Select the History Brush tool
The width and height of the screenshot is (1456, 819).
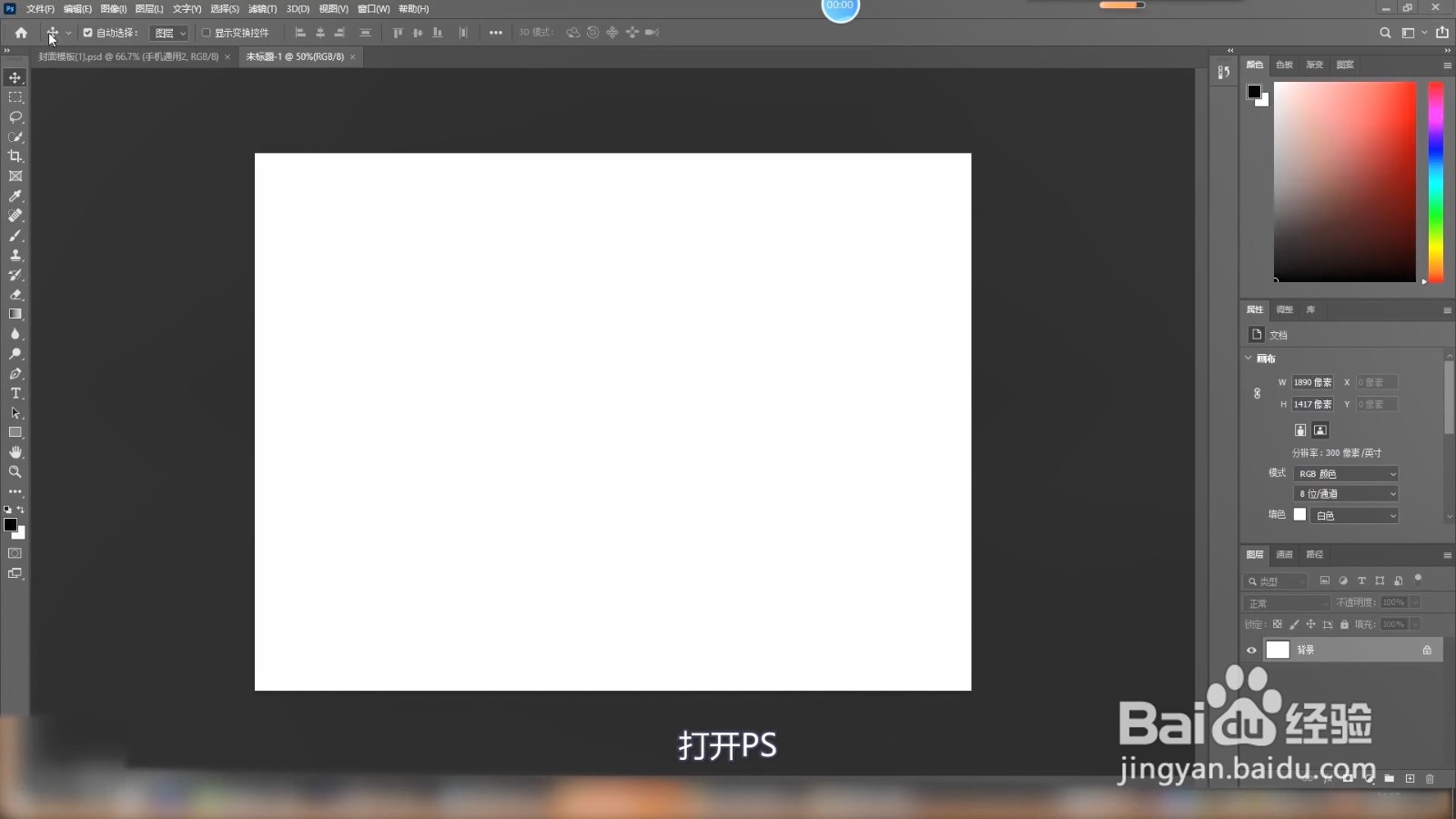click(15, 275)
